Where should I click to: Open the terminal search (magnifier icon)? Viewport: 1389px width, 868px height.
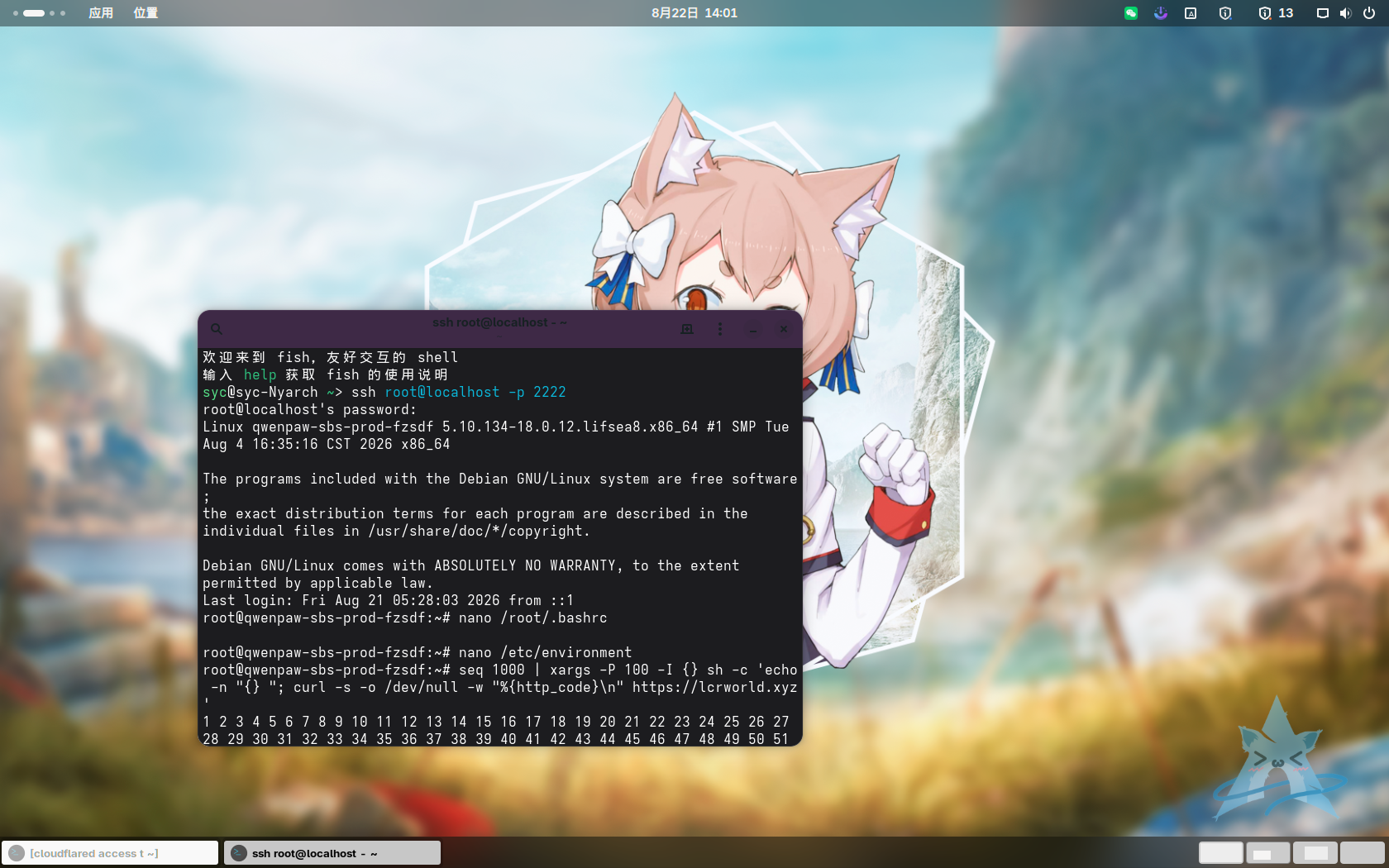pyautogui.click(x=217, y=329)
